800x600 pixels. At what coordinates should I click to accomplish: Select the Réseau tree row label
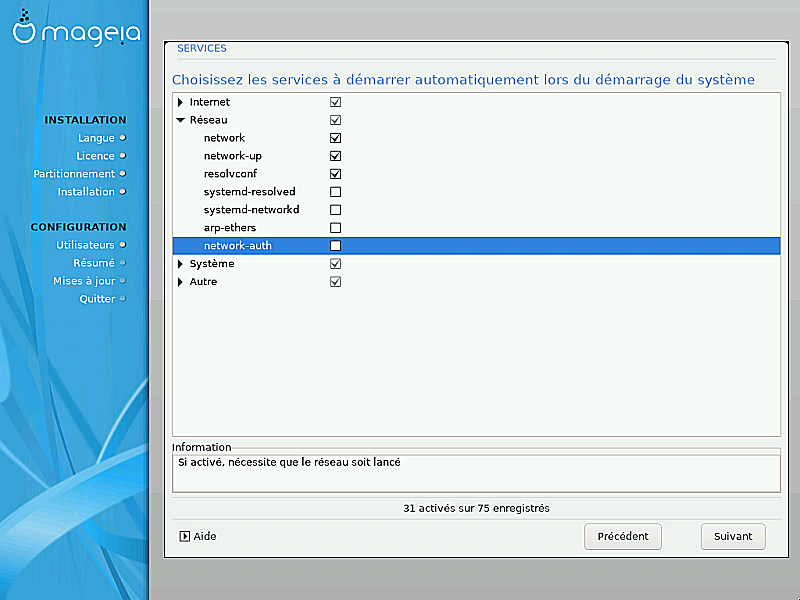pos(209,120)
